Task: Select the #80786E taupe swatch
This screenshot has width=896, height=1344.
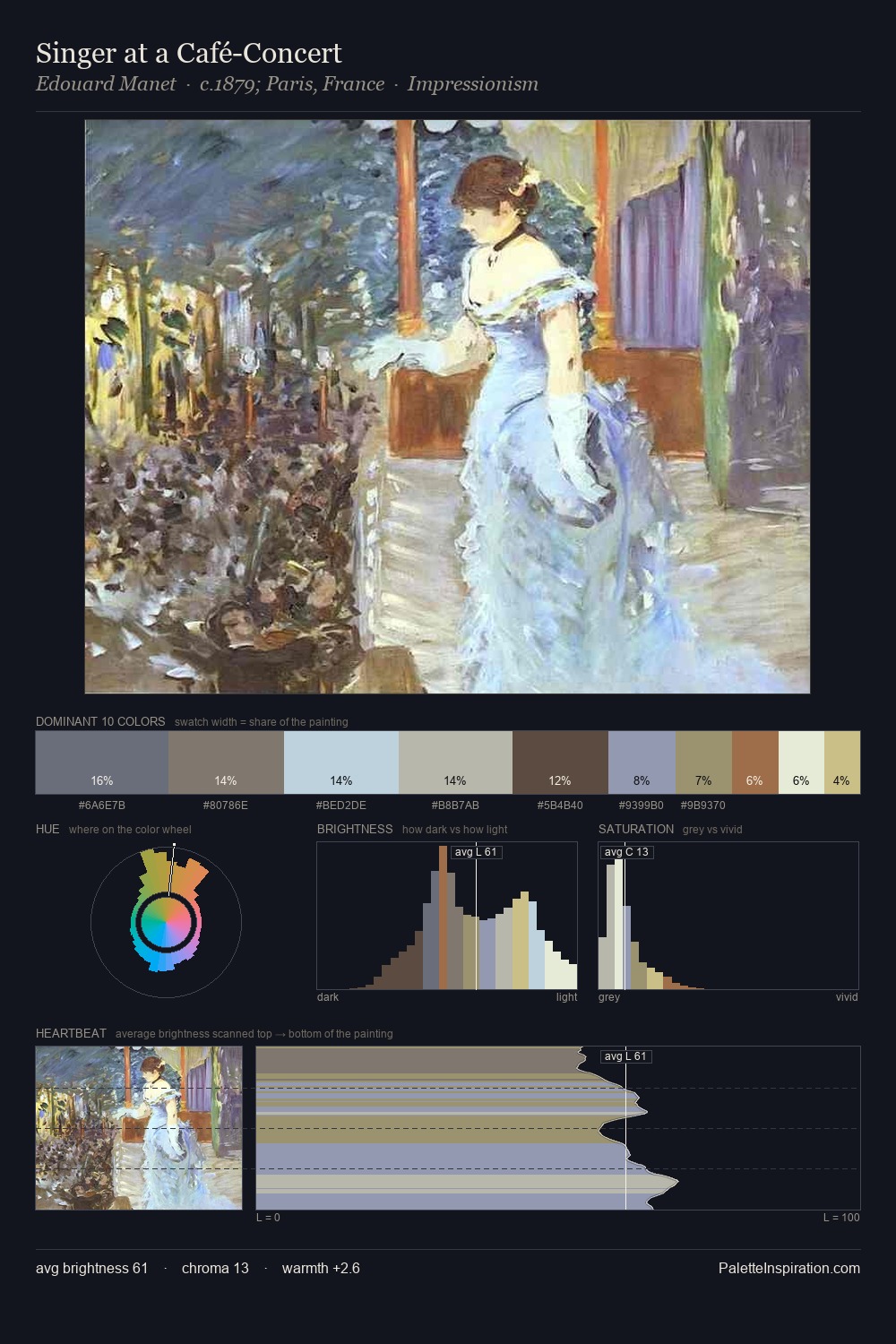Action: [x=226, y=762]
